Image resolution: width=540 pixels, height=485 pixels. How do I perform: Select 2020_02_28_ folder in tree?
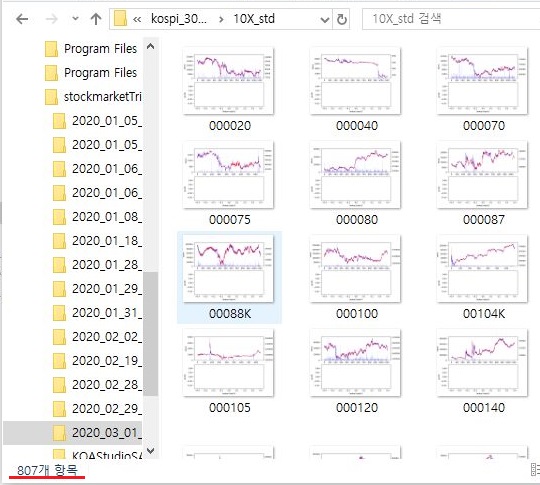coord(97,385)
